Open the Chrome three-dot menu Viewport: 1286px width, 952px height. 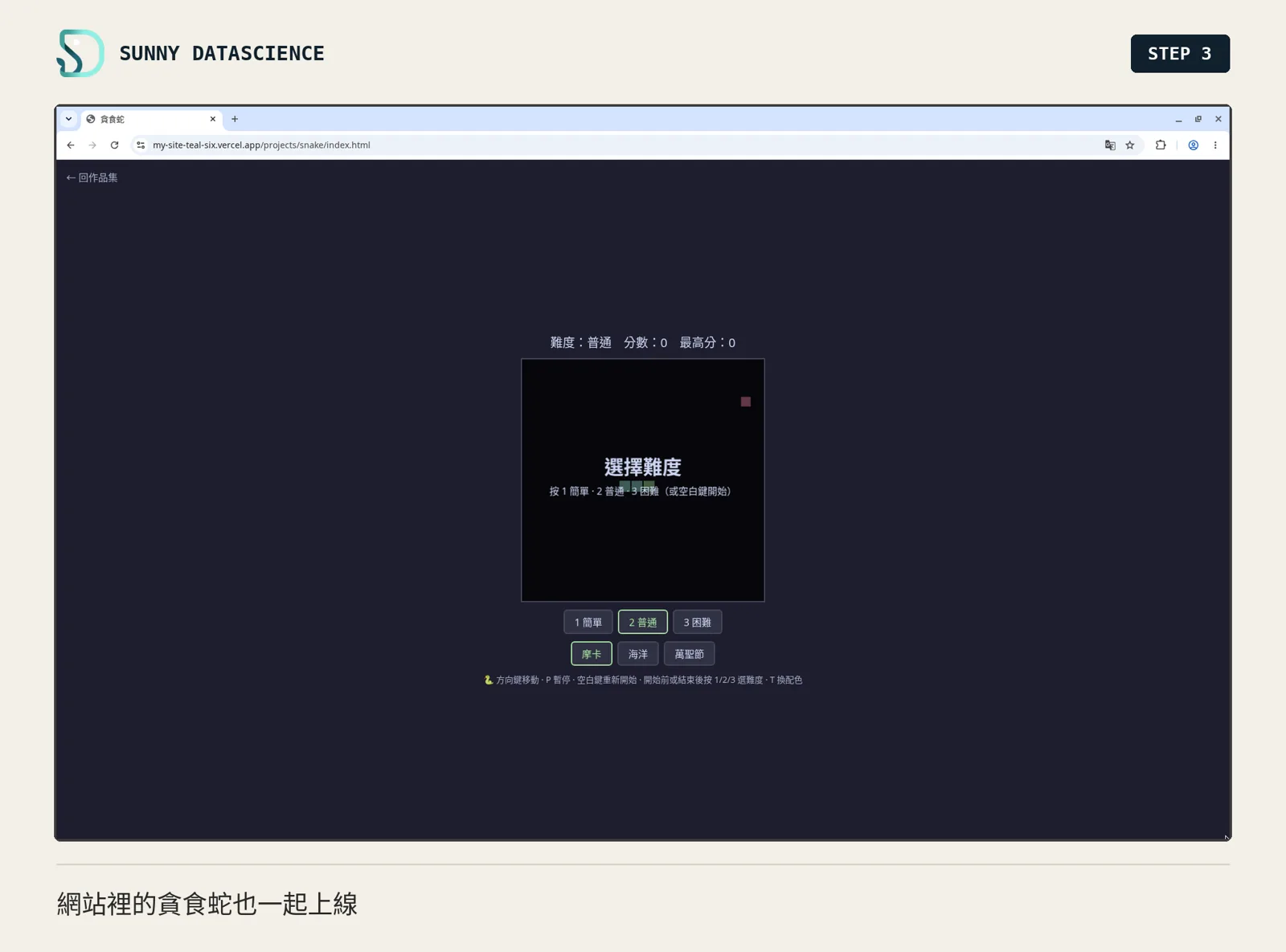coord(1215,145)
